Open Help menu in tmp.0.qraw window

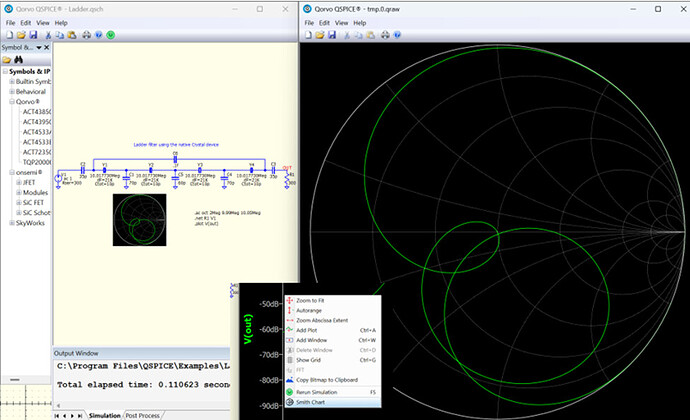coord(360,23)
